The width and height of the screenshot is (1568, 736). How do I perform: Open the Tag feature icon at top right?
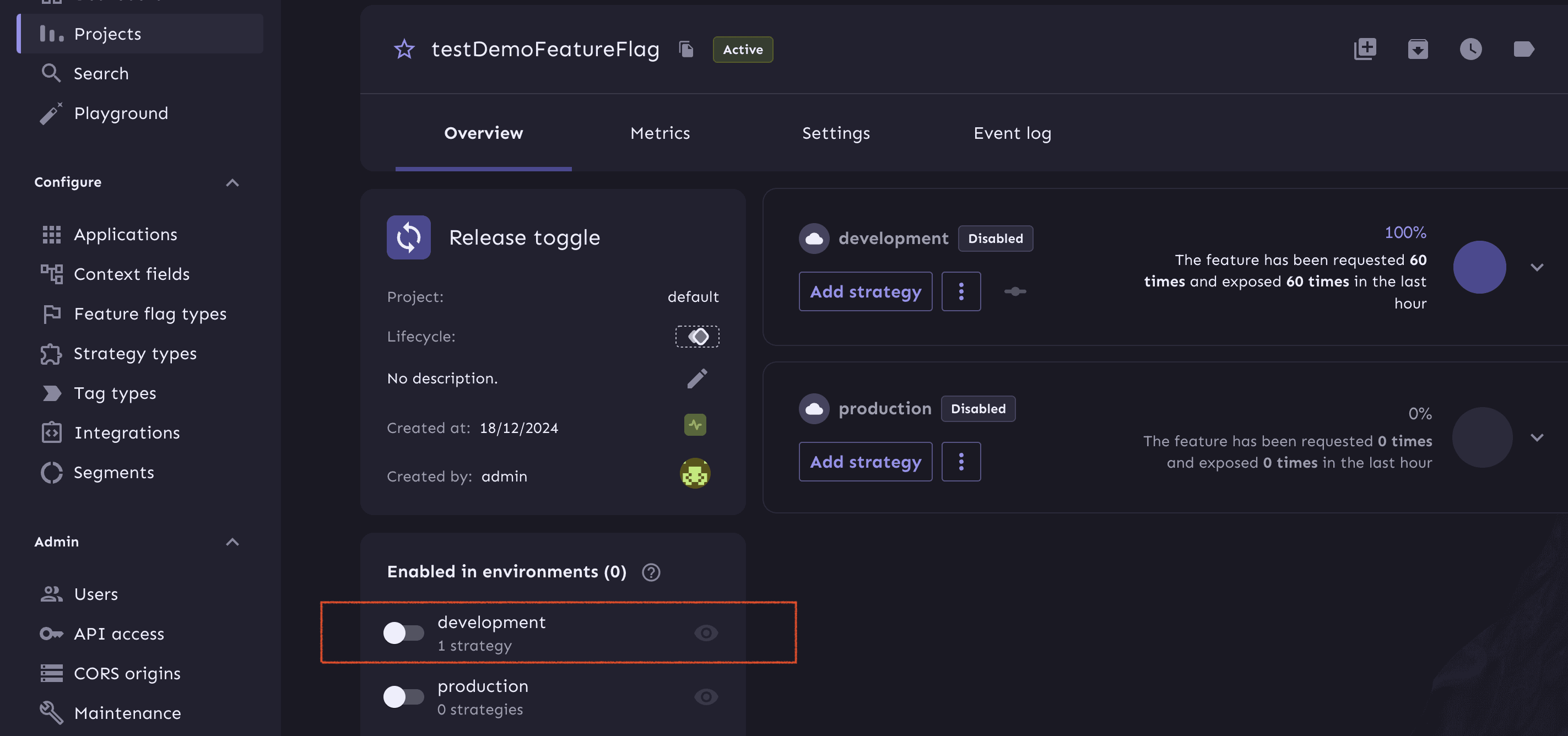1524,50
